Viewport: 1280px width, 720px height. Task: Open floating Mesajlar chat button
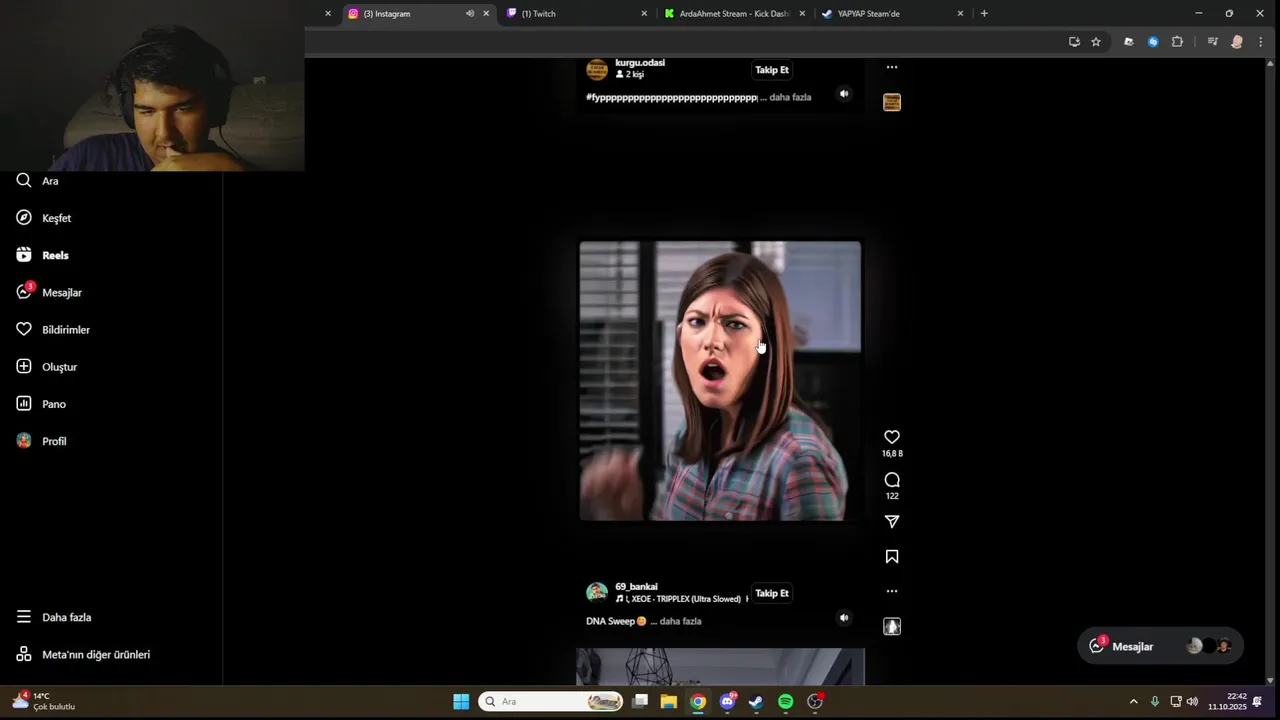click(1160, 646)
